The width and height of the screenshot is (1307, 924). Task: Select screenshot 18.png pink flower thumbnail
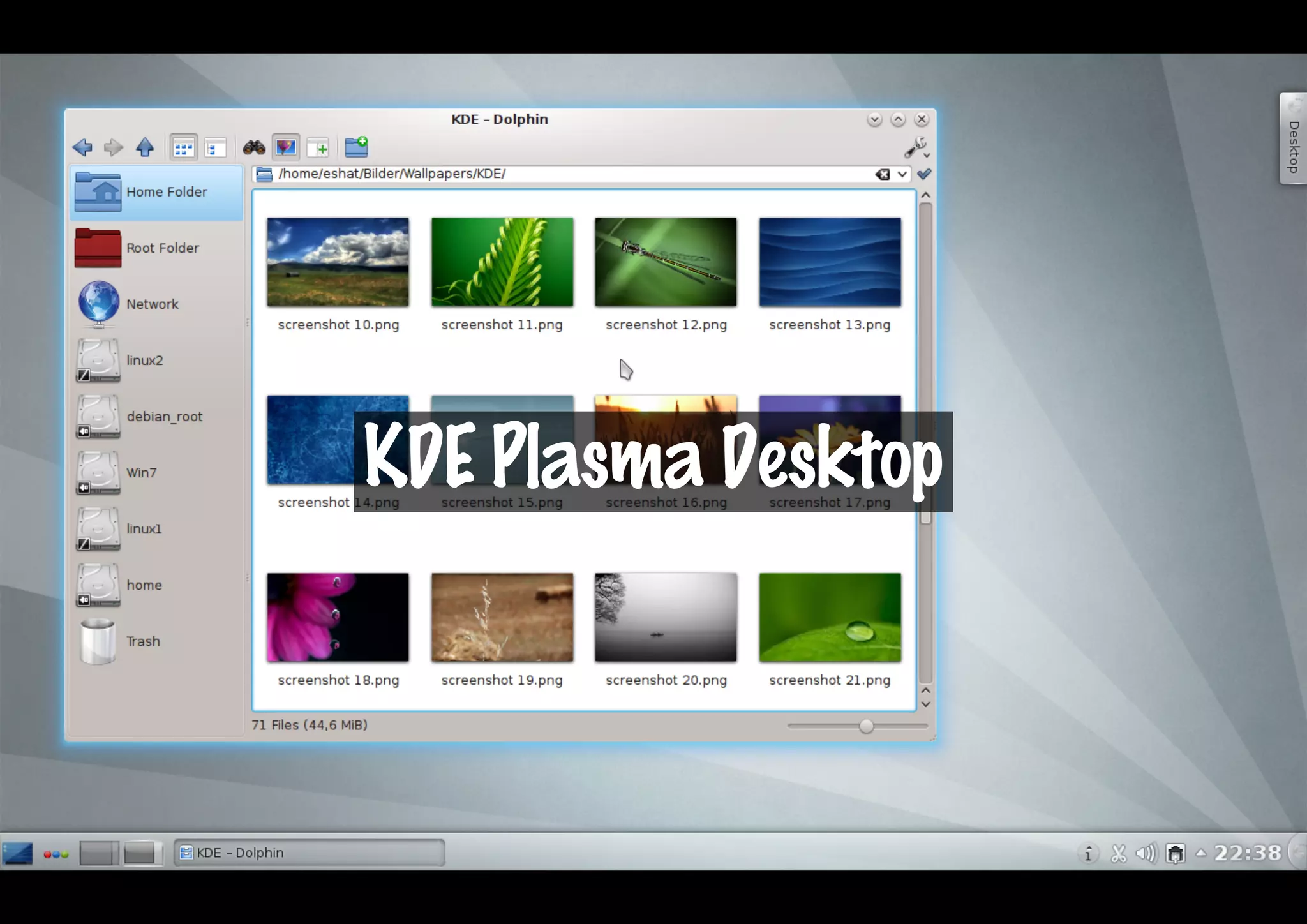(x=338, y=617)
